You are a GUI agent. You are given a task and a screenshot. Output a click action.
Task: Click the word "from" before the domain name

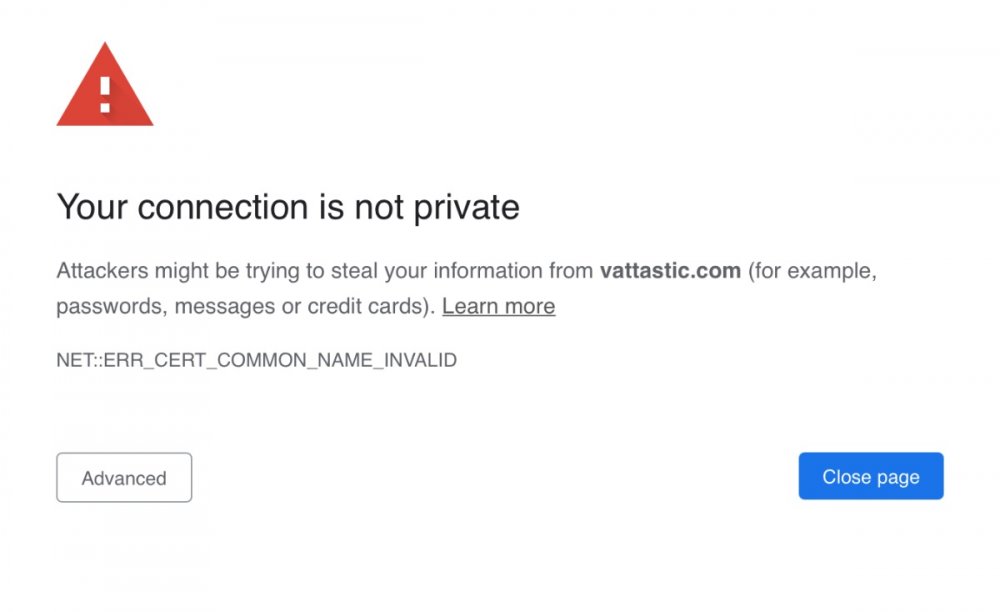[x=571, y=271]
